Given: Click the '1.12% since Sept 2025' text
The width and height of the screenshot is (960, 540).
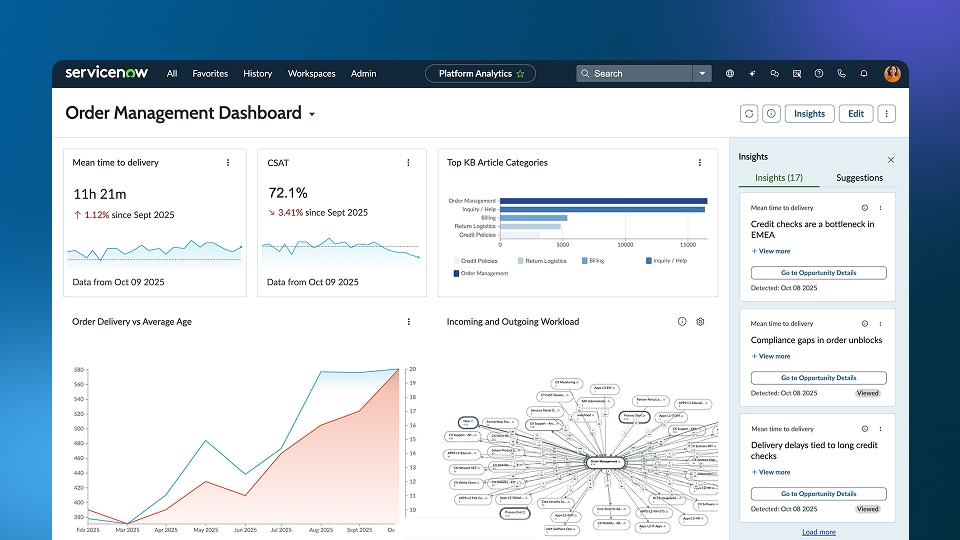Looking at the screenshot, I should (129, 215).
